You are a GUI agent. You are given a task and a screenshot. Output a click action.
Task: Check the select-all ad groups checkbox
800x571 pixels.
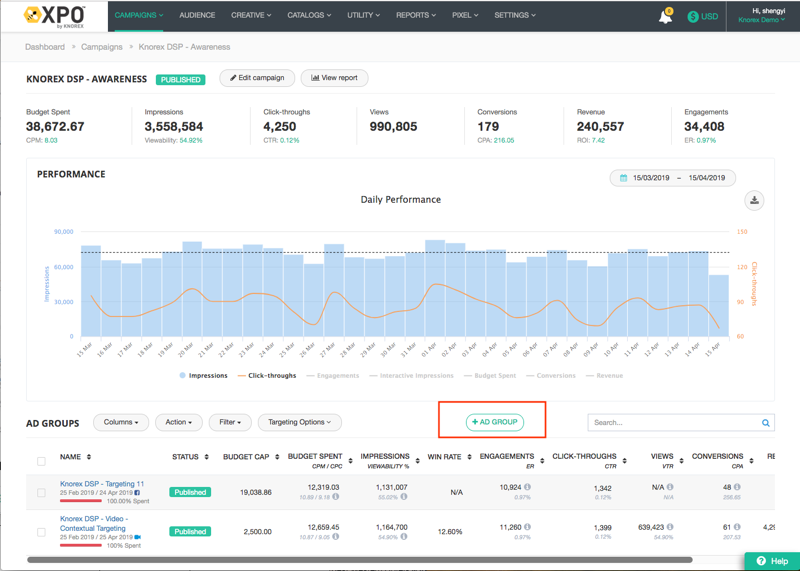pos(41,461)
